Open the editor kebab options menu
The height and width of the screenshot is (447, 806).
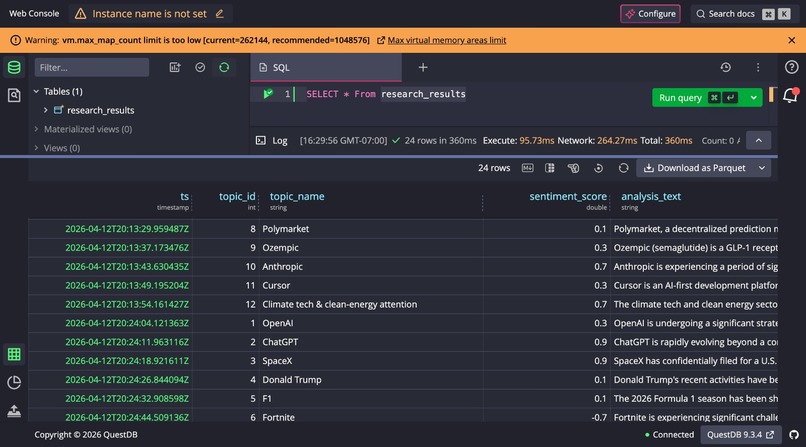point(758,67)
